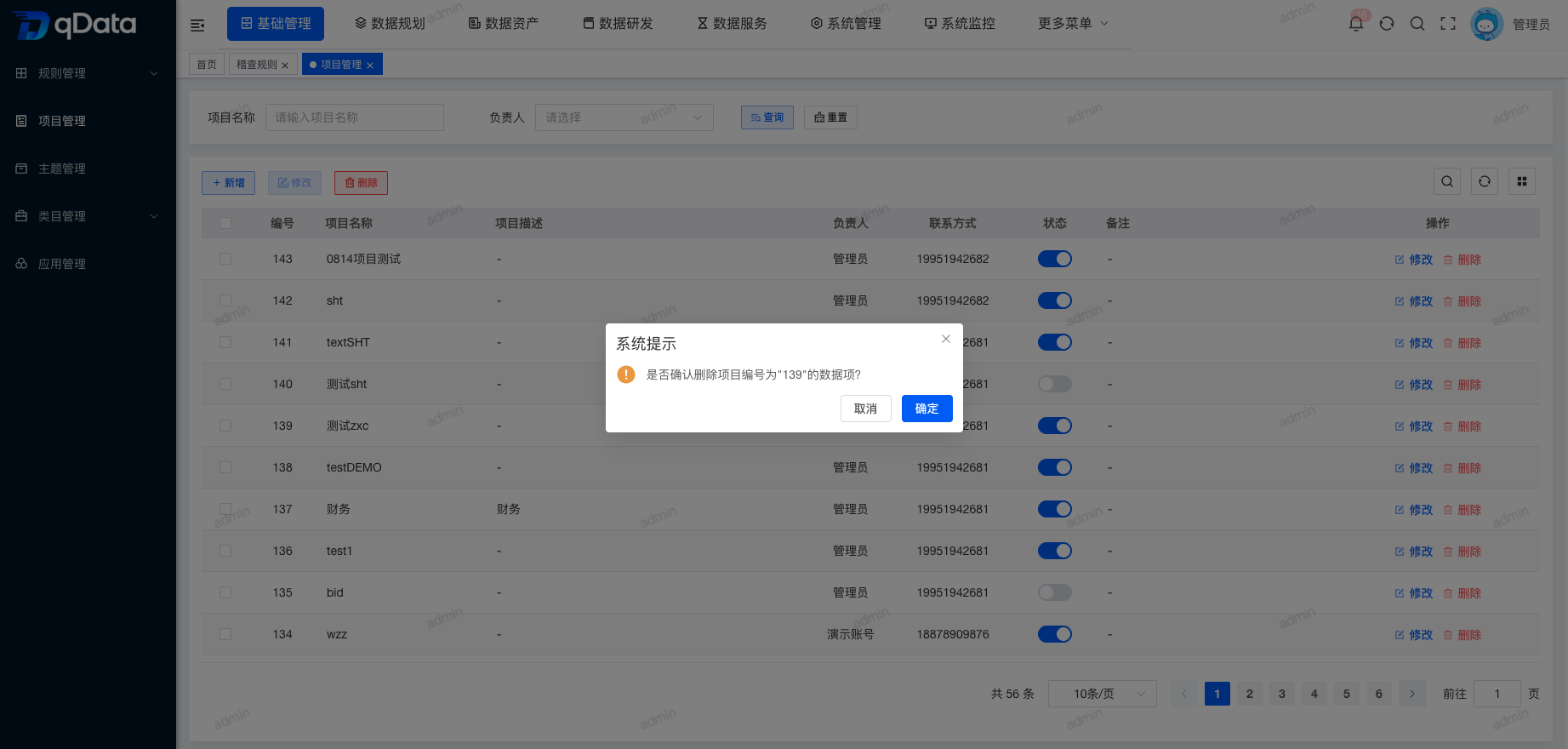
Task: Toggle status switch for 0814项目测试
Action: tap(1055, 259)
